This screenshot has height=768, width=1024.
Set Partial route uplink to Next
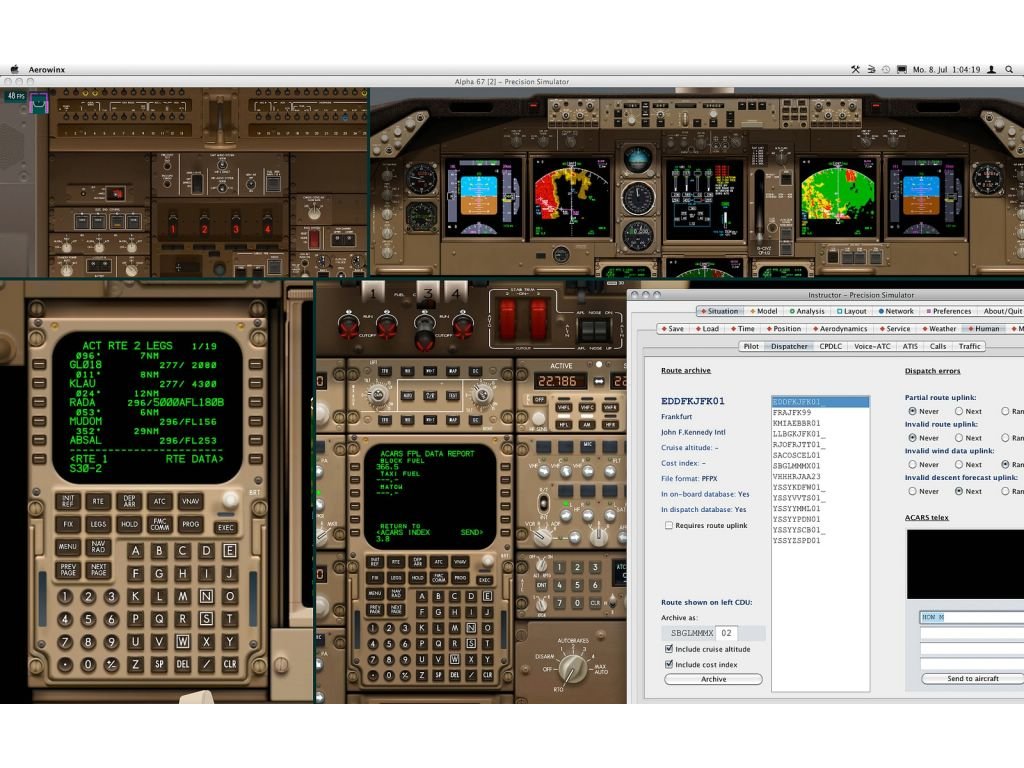[959, 411]
